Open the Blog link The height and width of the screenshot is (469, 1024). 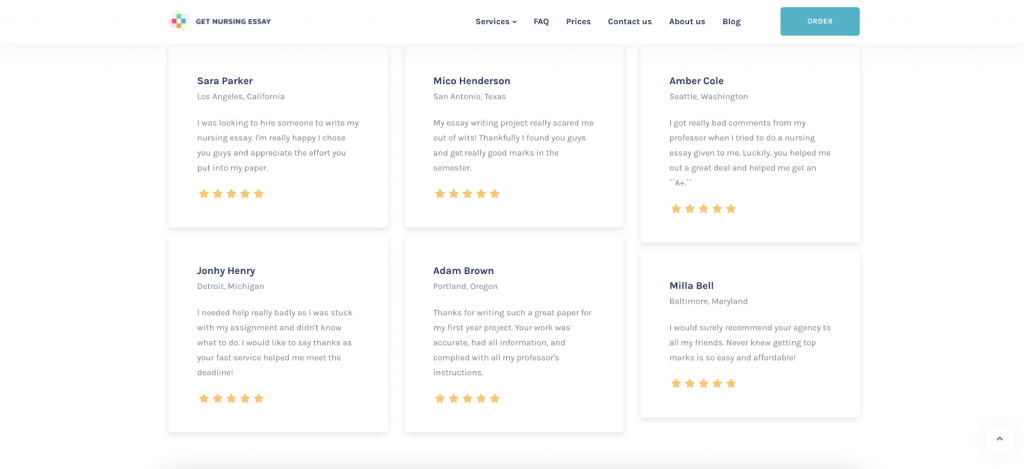click(731, 22)
